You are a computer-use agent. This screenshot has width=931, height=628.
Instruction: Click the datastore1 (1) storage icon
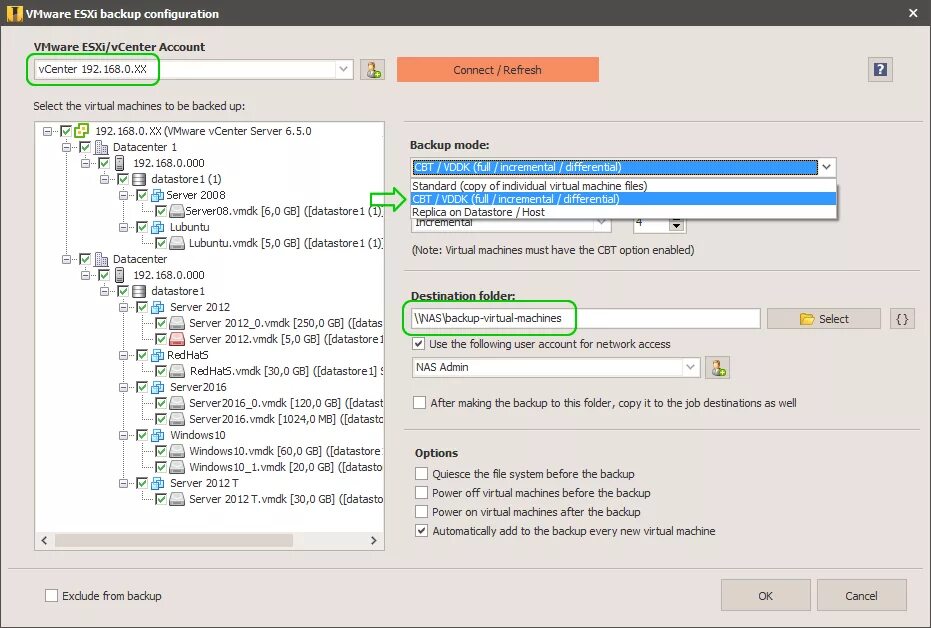139,179
